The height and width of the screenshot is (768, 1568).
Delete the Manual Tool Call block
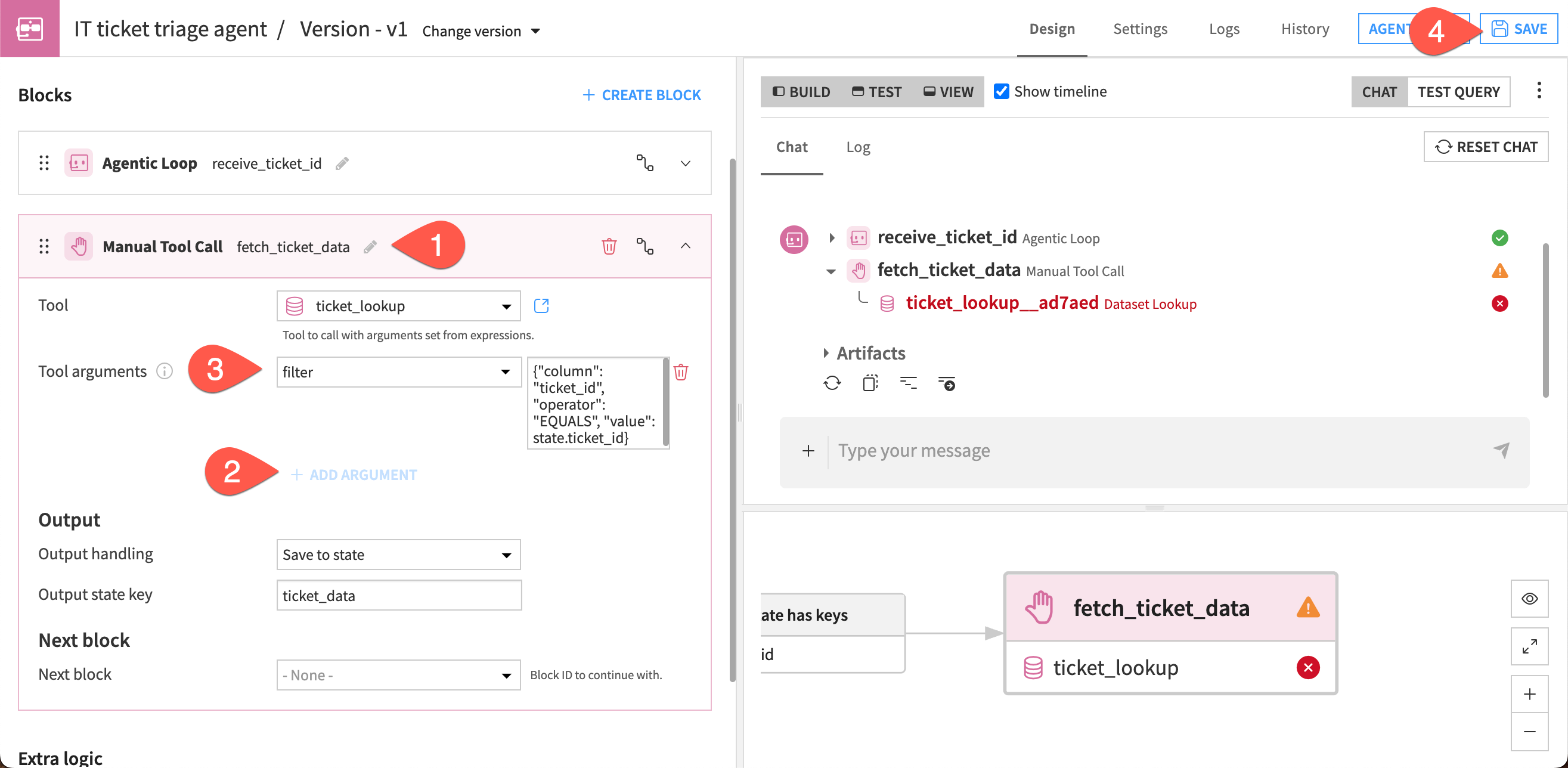(609, 246)
